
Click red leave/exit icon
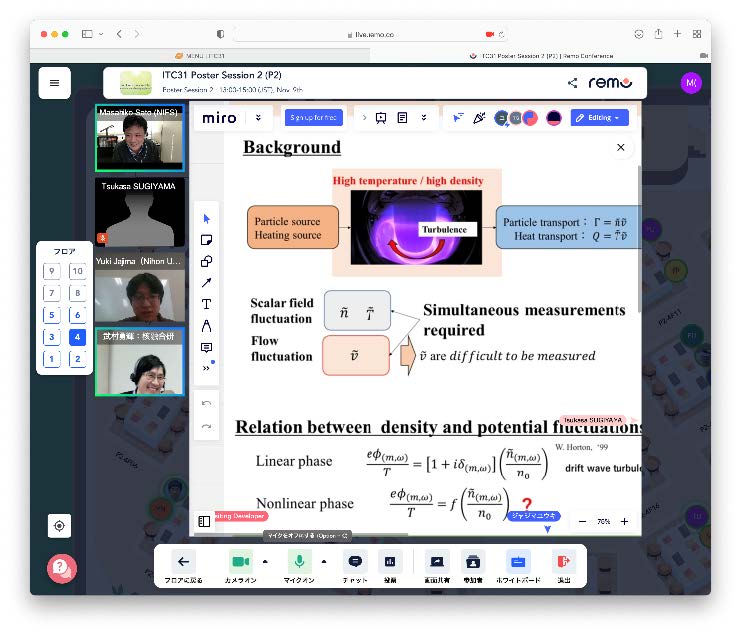(563, 562)
